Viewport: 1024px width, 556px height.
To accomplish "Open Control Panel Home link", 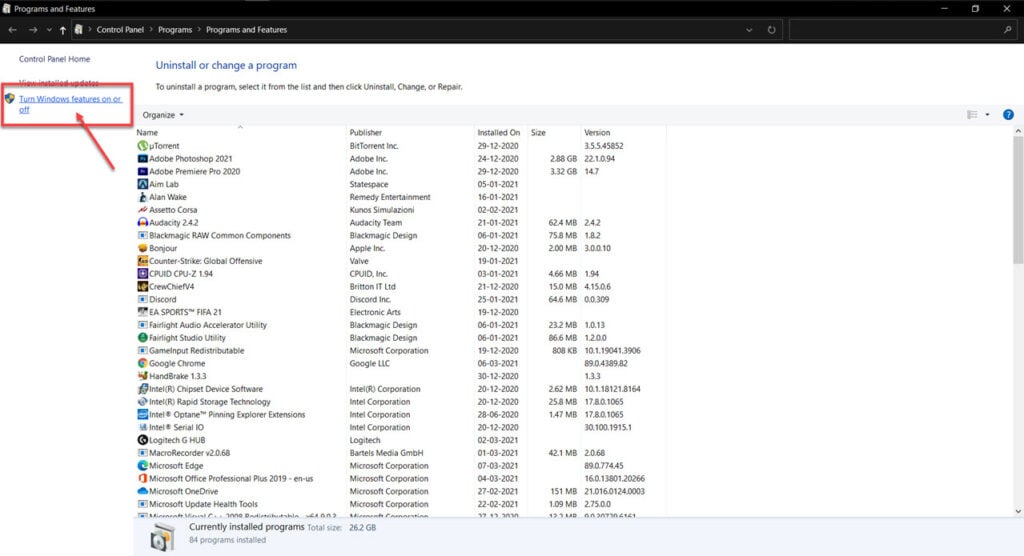I will 54,59.
